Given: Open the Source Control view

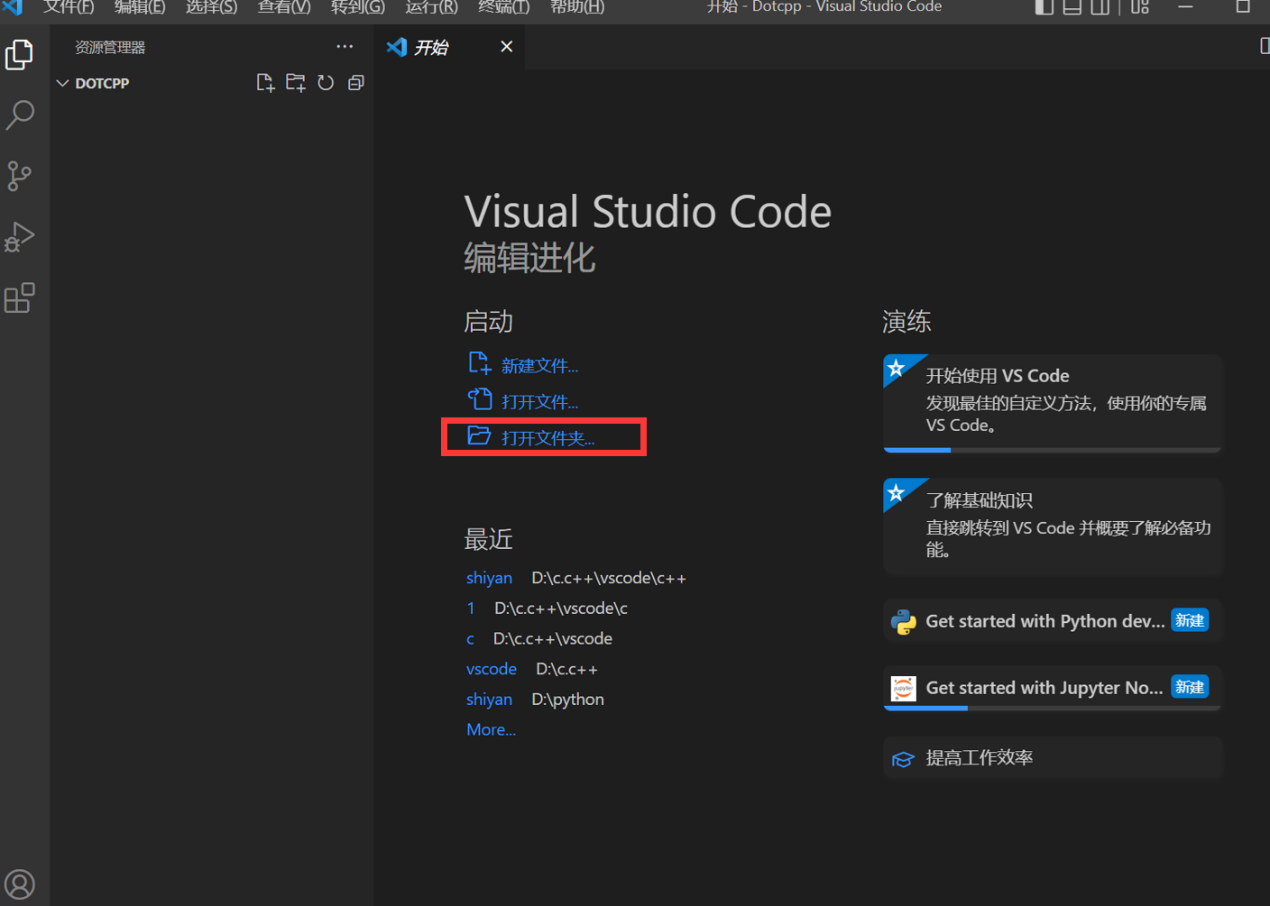Looking at the screenshot, I should (20, 176).
